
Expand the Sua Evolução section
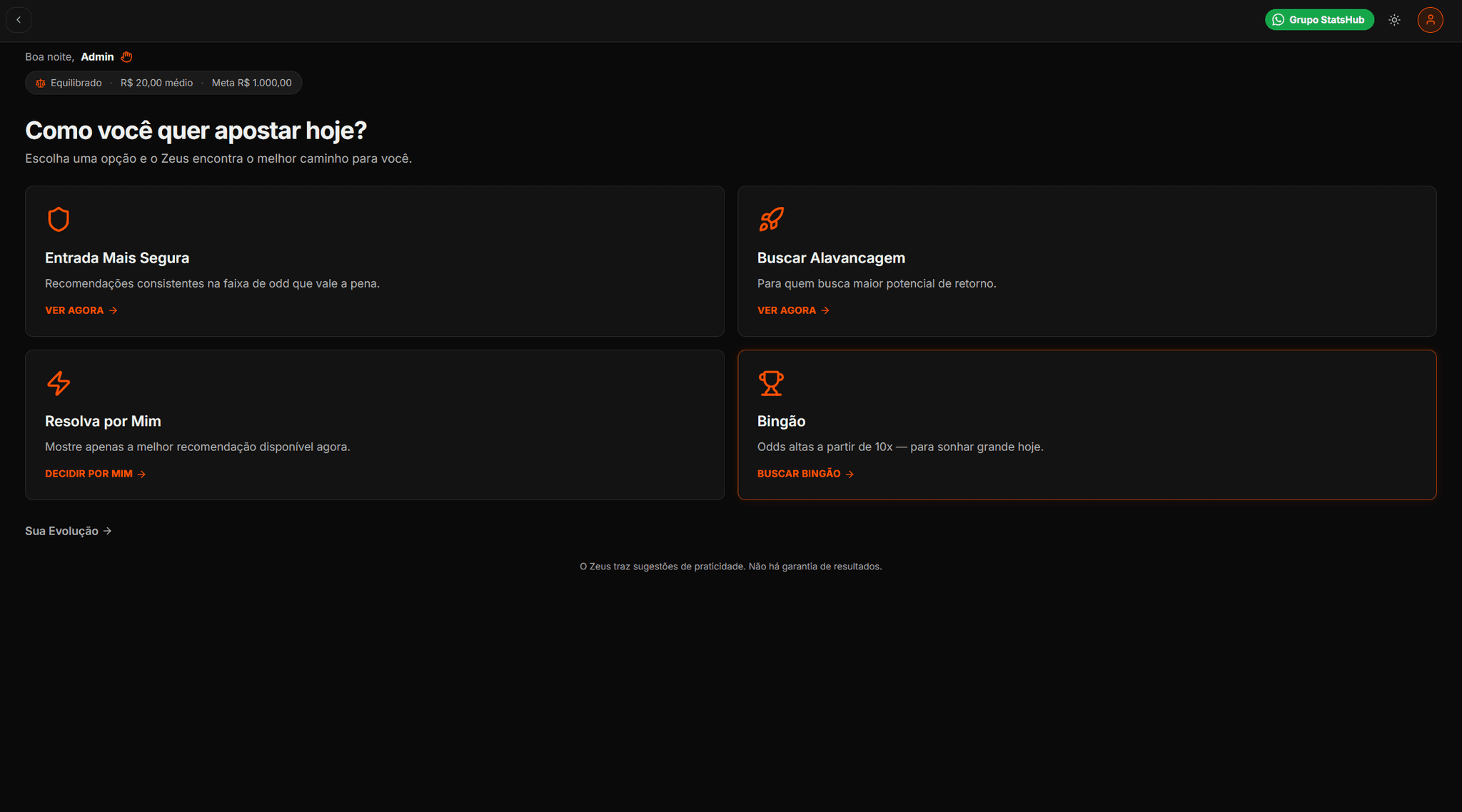point(69,531)
